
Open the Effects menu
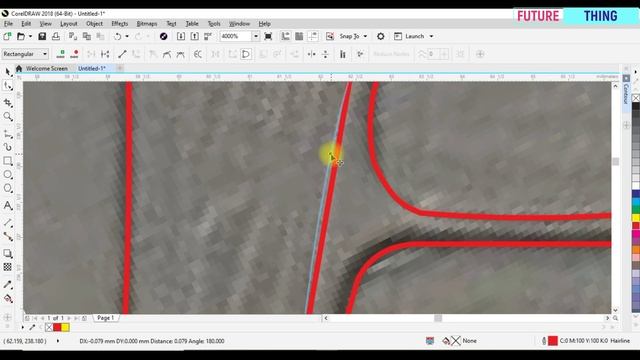tap(120, 24)
